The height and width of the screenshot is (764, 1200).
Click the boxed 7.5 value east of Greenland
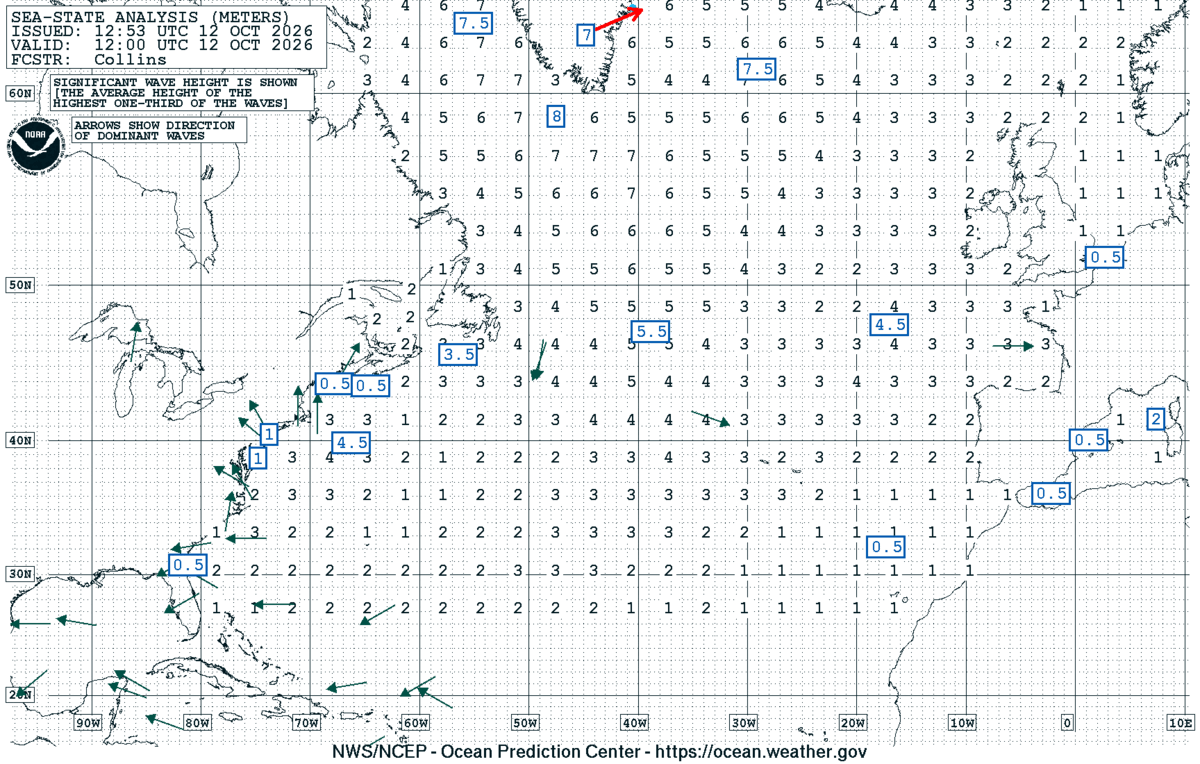[757, 68]
